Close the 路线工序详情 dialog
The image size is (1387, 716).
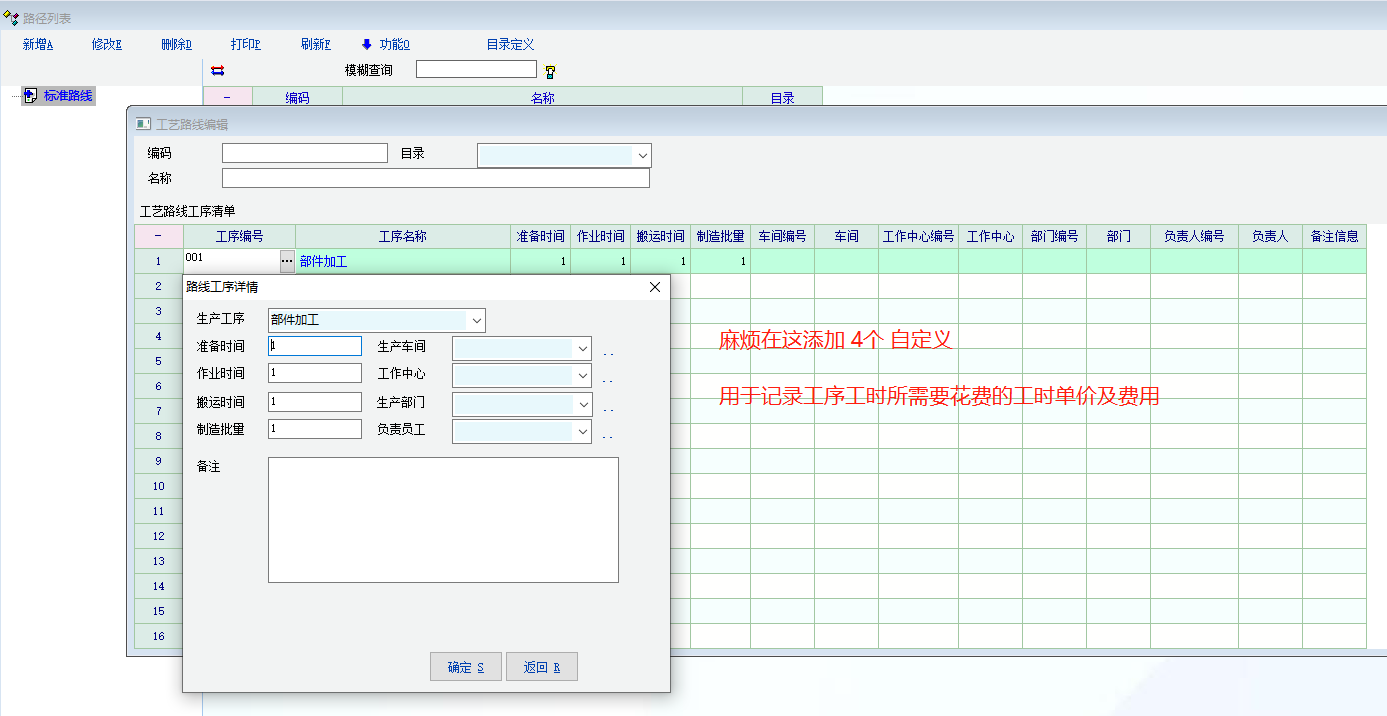[655, 287]
